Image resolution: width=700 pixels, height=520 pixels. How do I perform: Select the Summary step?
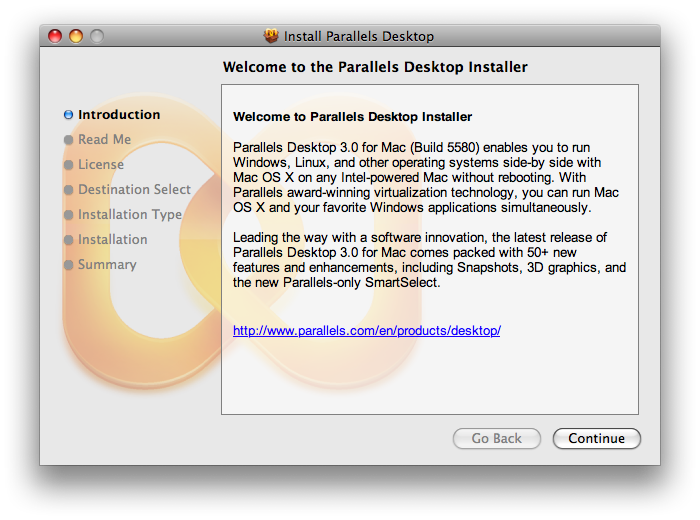pyautogui.click(x=107, y=265)
